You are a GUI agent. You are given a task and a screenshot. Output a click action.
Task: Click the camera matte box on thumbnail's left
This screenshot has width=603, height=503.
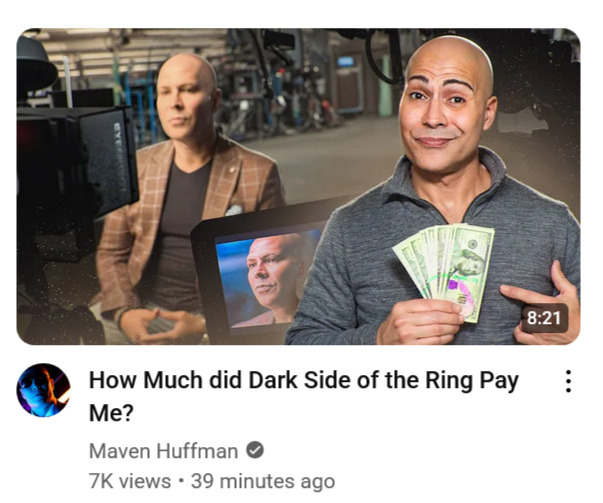click(x=75, y=162)
